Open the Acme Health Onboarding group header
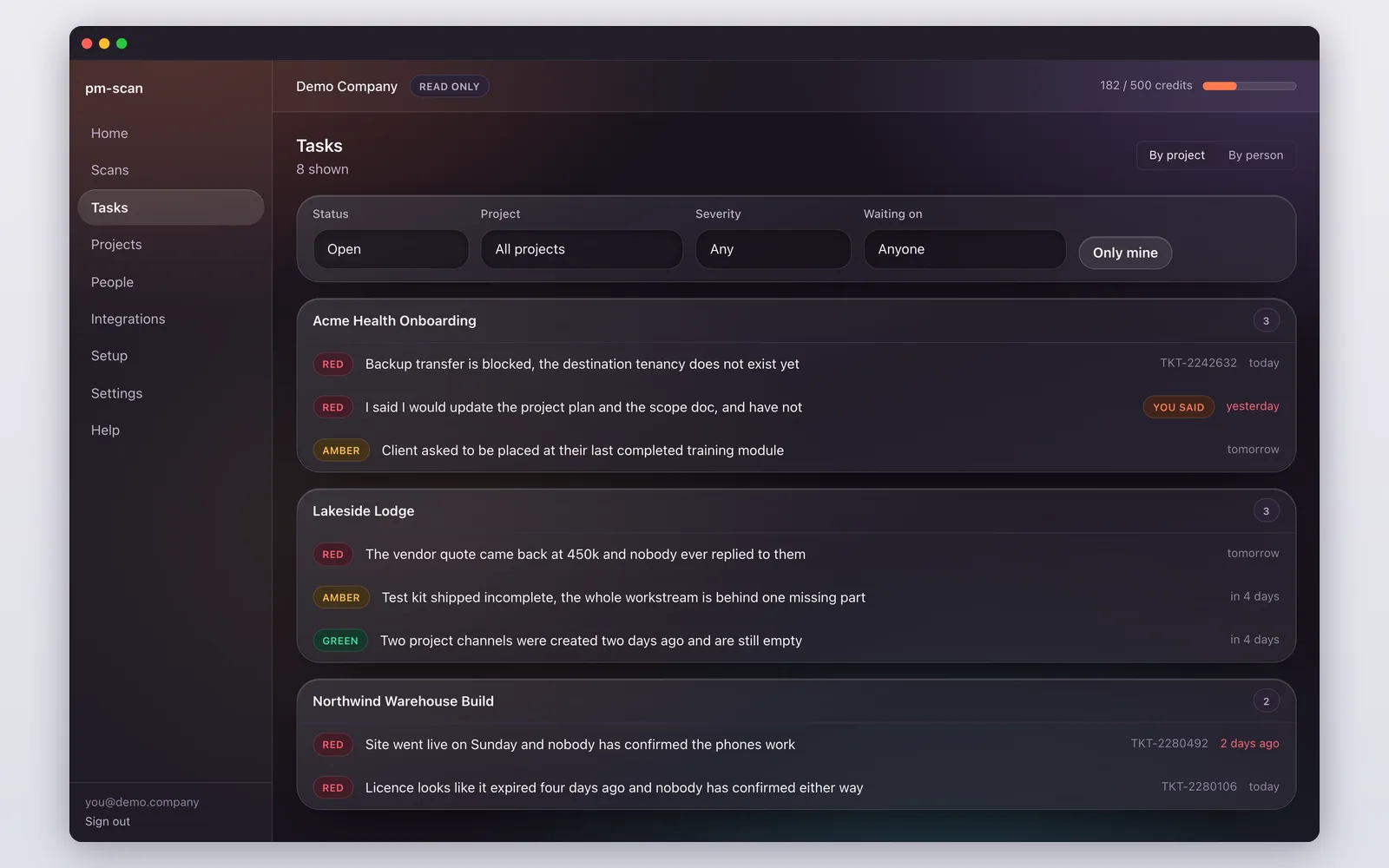Screen dimensions: 1389x868 [796, 320]
